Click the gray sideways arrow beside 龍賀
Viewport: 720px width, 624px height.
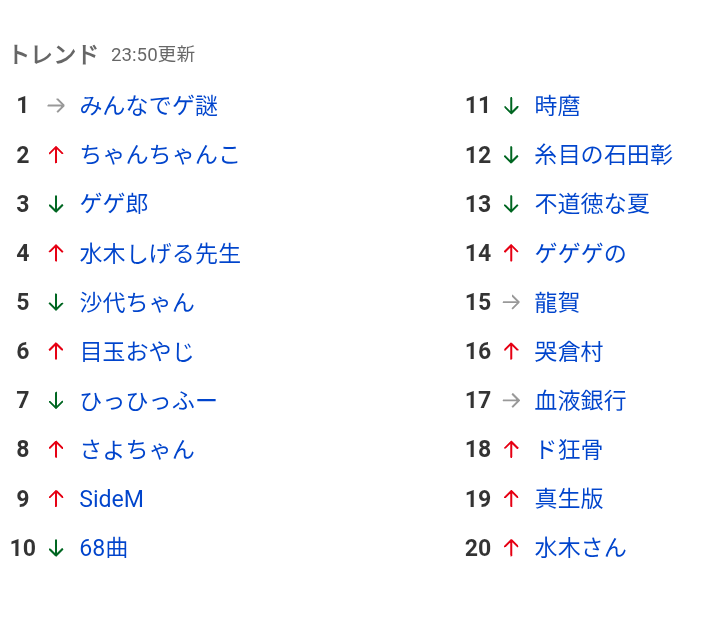[511, 302]
